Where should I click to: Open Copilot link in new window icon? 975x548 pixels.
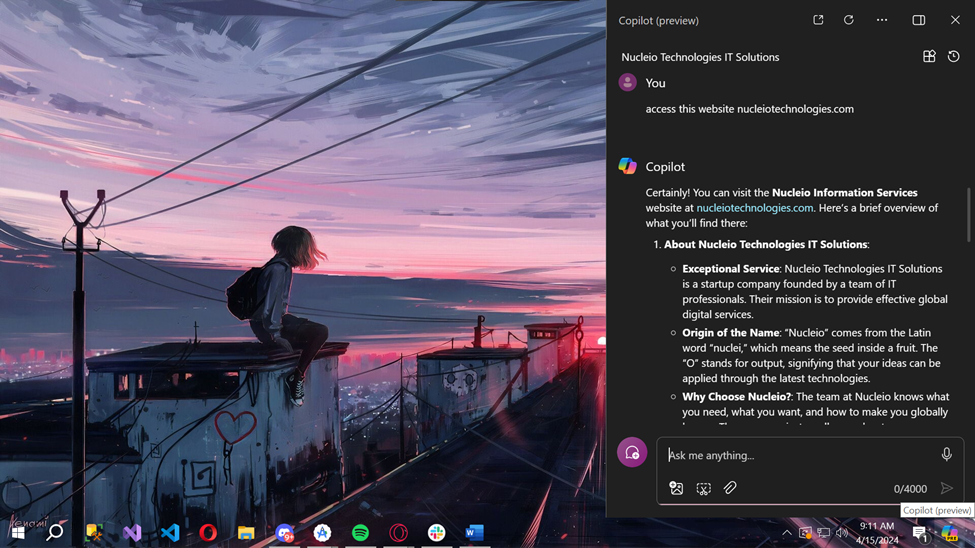(x=818, y=20)
